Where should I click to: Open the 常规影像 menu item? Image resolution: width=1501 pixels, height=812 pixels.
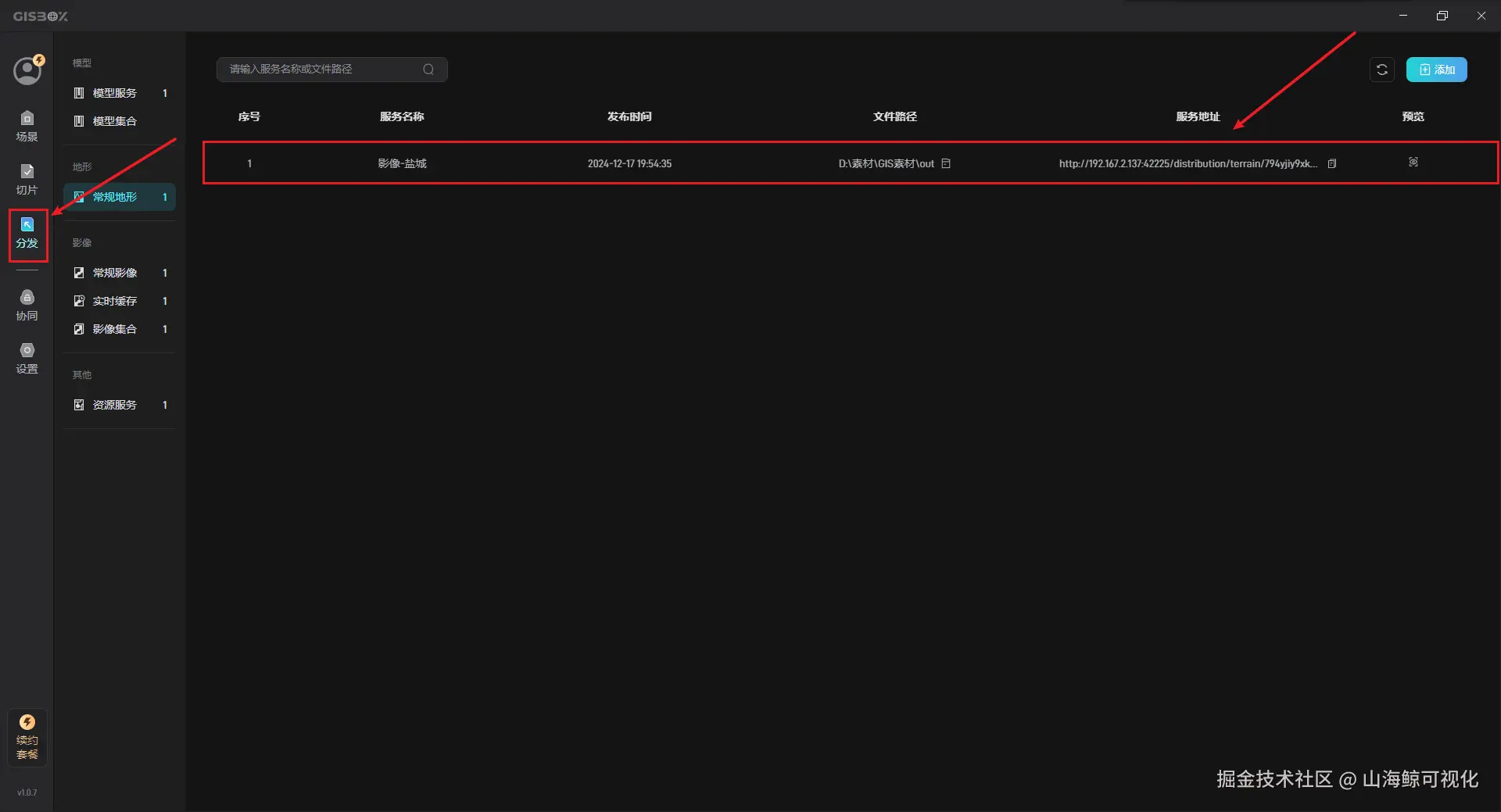click(120, 273)
